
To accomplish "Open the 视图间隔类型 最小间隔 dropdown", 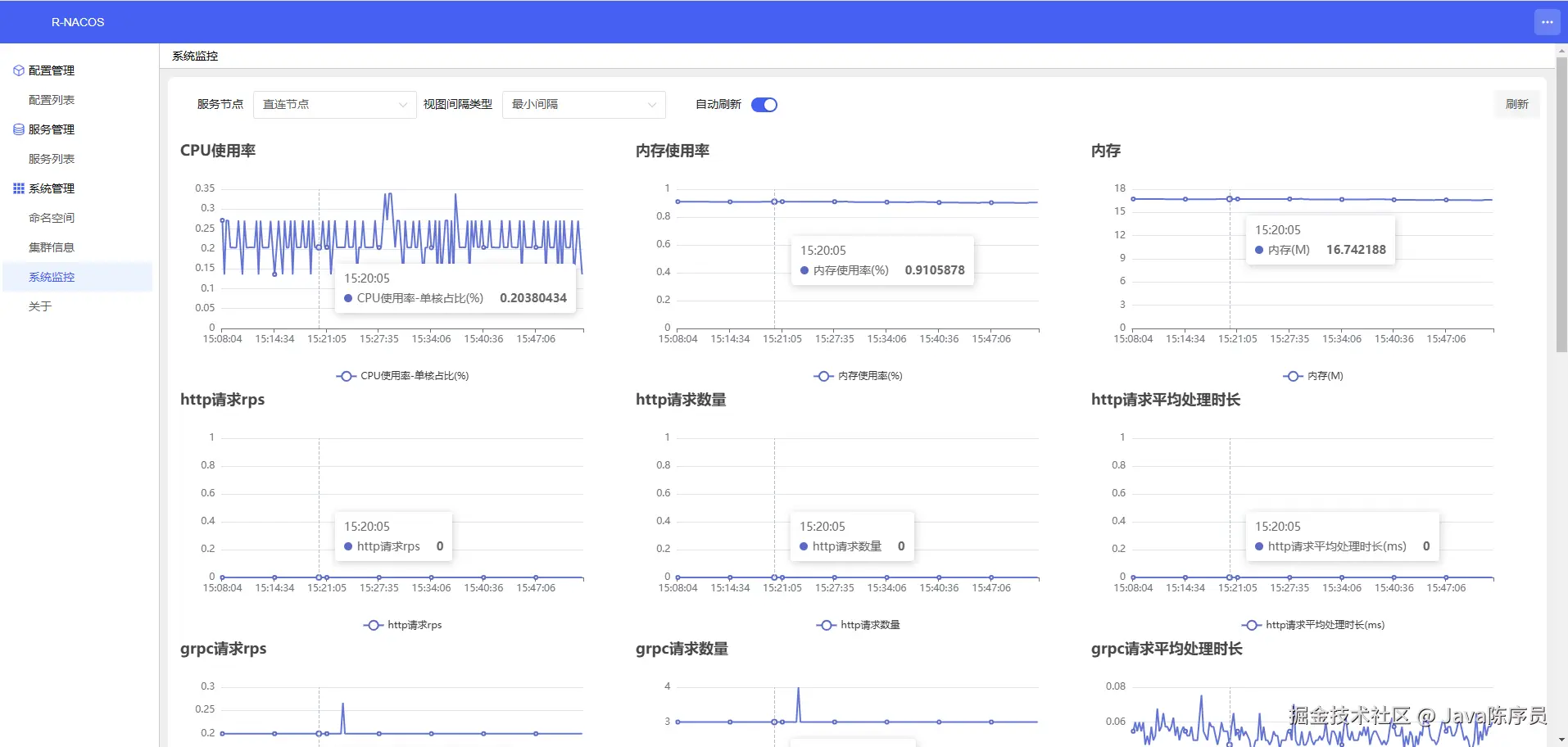I will click(x=584, y=105).
